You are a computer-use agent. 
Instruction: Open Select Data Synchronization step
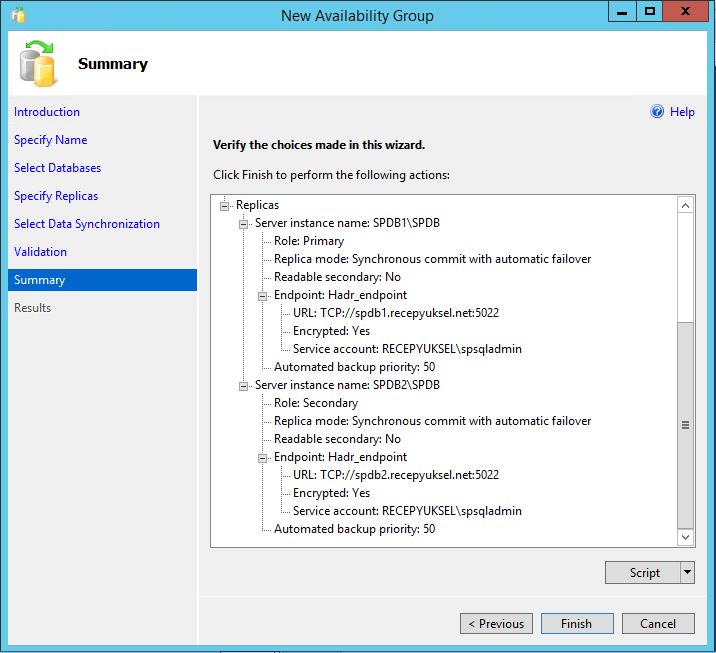point(87,224)
